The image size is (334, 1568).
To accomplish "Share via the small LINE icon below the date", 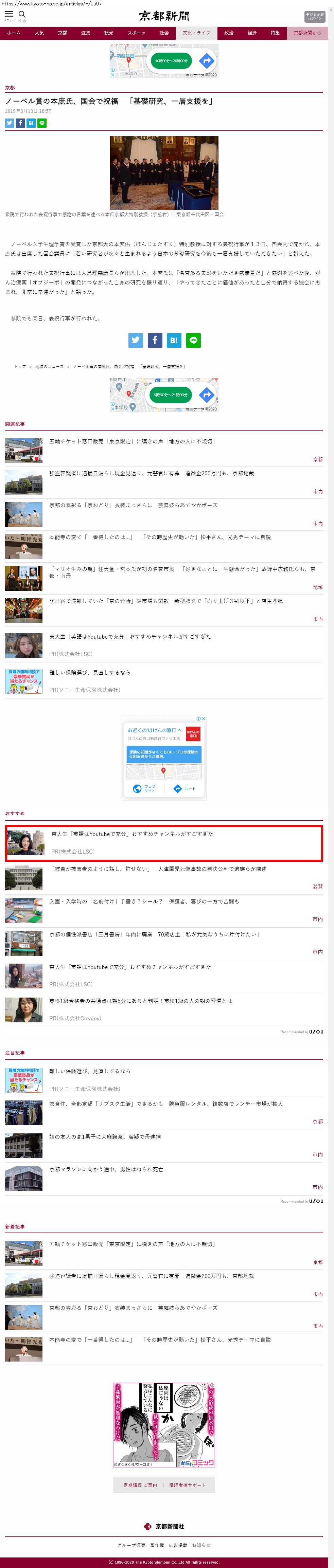I will click(x=42, y=123).
